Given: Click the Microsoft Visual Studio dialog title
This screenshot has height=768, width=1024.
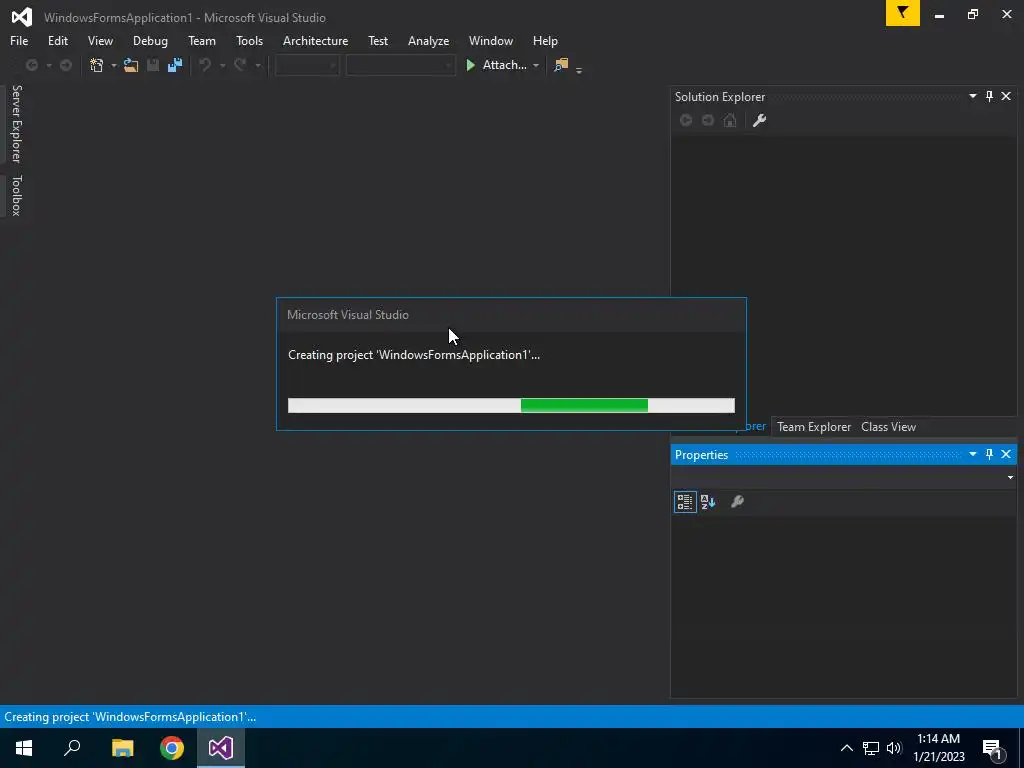Looking at the screenshot, I should point(348,315).
